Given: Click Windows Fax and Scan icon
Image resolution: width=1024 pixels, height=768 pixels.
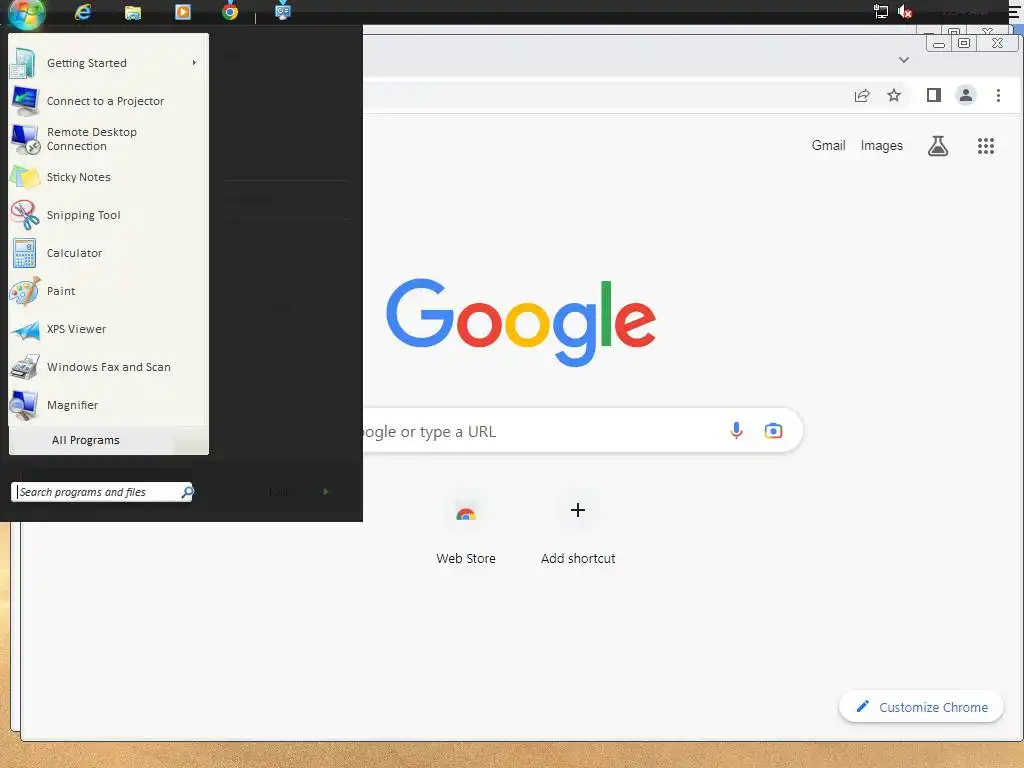Looking at the screenshot, I should pyautogui.click(x=25, y=368).
